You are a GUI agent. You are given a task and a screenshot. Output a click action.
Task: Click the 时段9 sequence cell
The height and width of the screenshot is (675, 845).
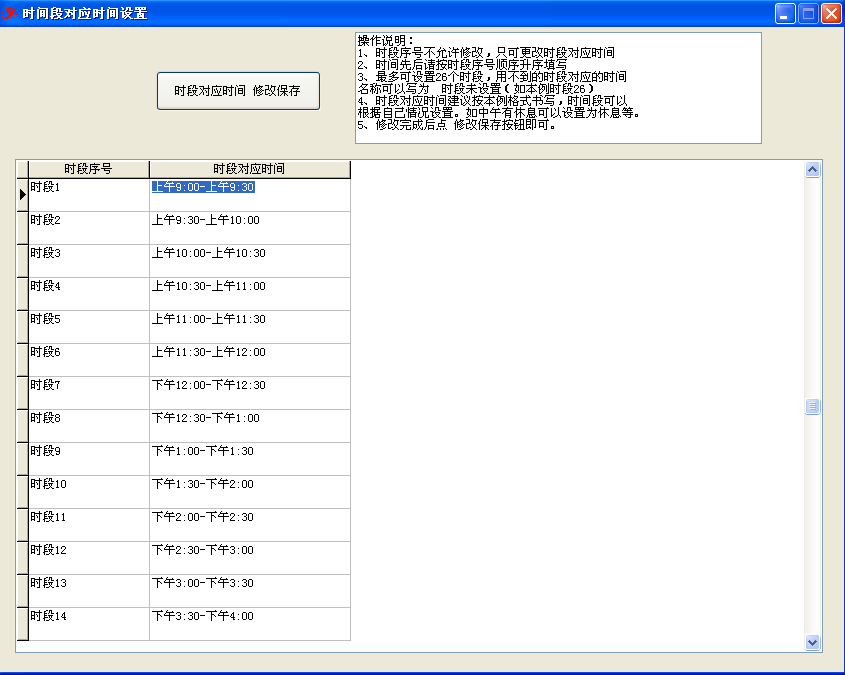[x=88, y=459]
